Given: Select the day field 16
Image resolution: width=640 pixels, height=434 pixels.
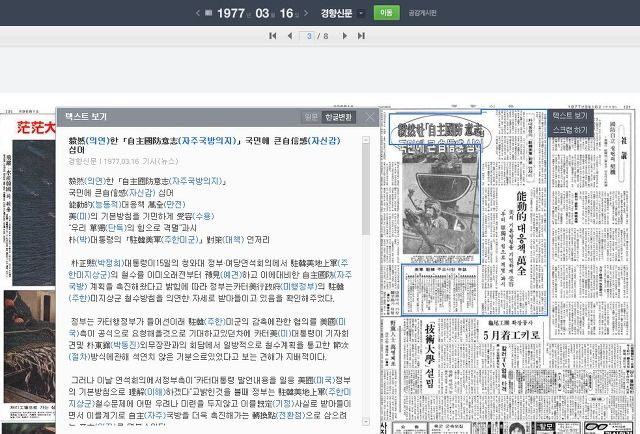Looking at the screenshot, I should [x=287, y=13].
